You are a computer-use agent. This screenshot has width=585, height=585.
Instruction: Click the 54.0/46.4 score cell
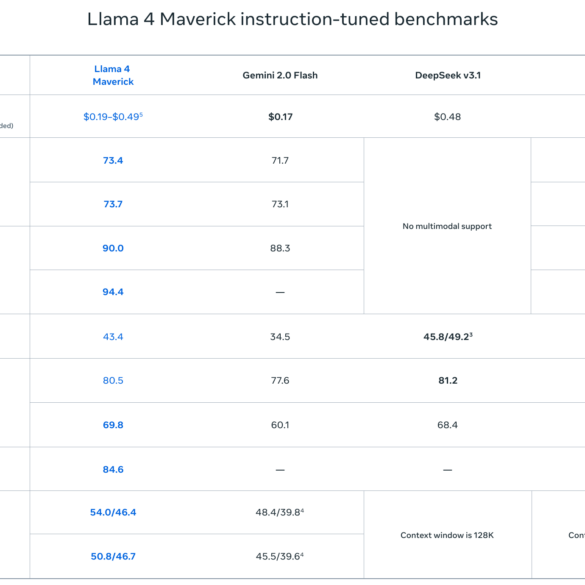(113, 512)
